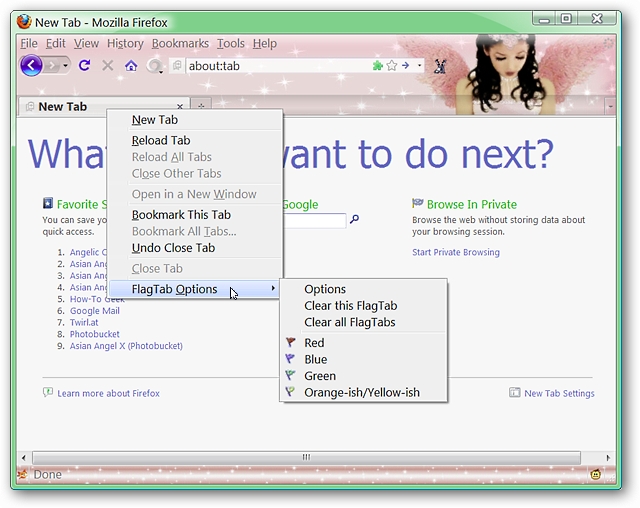This screenshot has width=640, height=508.
Task: Click the Forward navigation arrow
Action: 52,66
